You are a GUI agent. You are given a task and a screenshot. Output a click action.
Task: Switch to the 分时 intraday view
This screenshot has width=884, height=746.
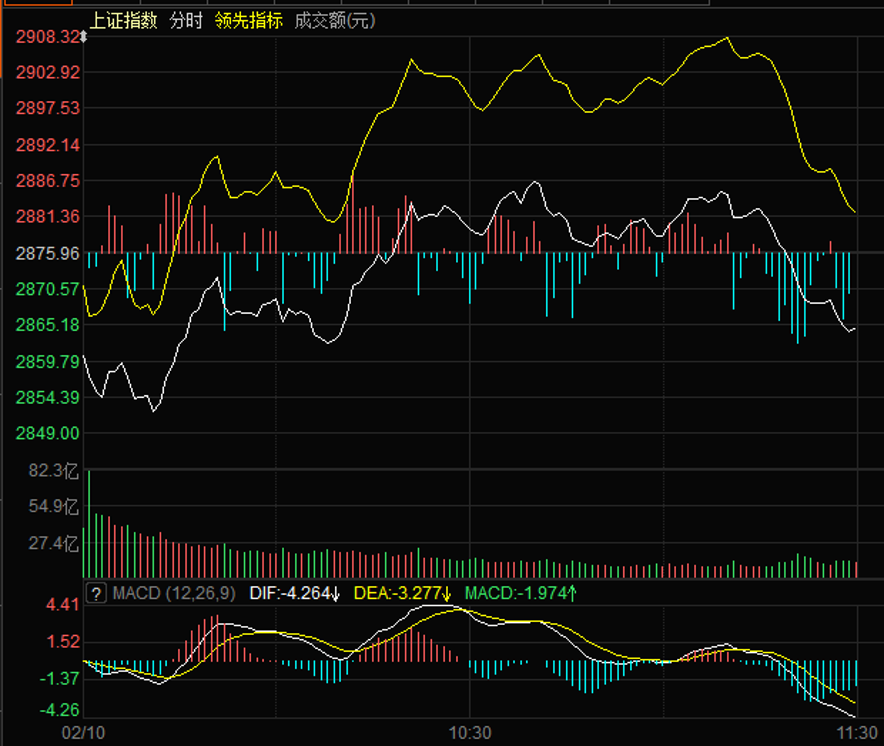coord(186,20)
